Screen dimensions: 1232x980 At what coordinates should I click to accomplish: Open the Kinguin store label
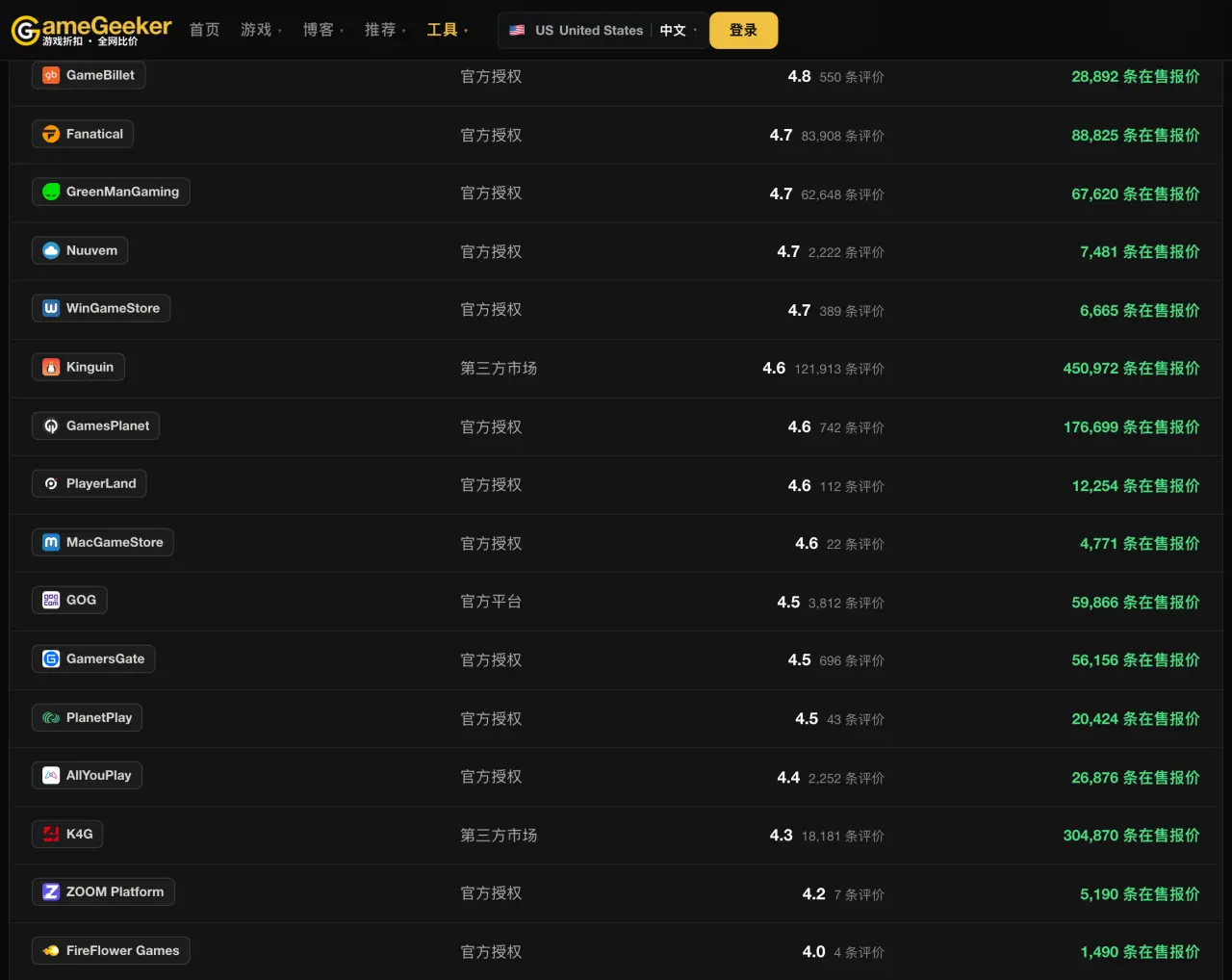coord(78,367)
